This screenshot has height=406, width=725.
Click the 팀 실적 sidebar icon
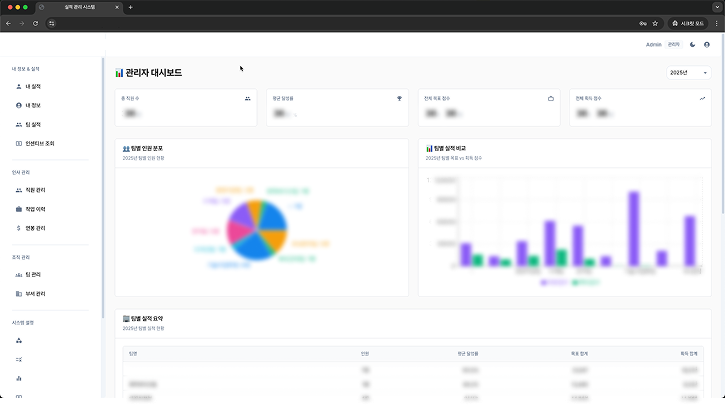19,124
